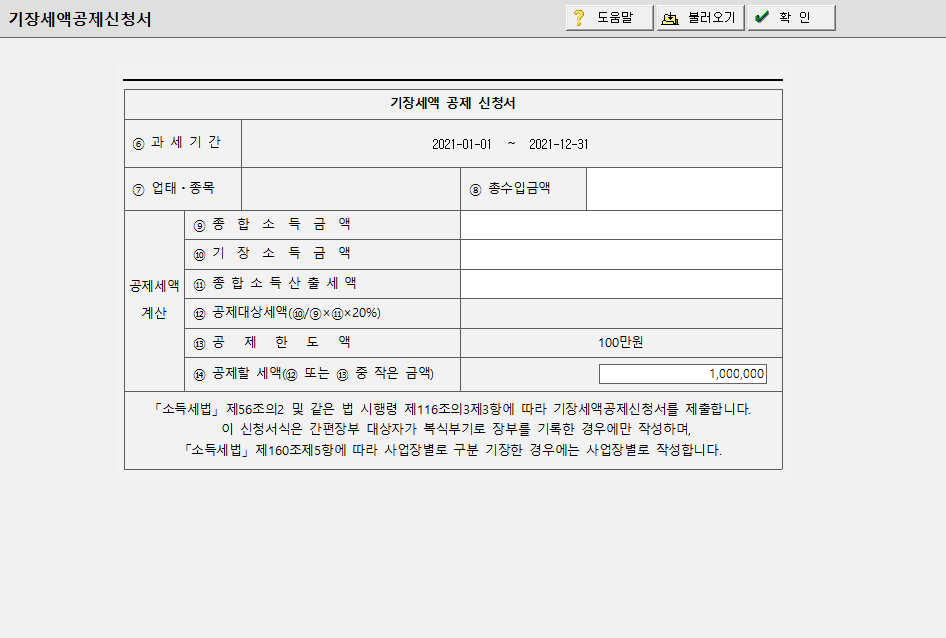Select the 업태·종목 value cell

coord(351,189)
